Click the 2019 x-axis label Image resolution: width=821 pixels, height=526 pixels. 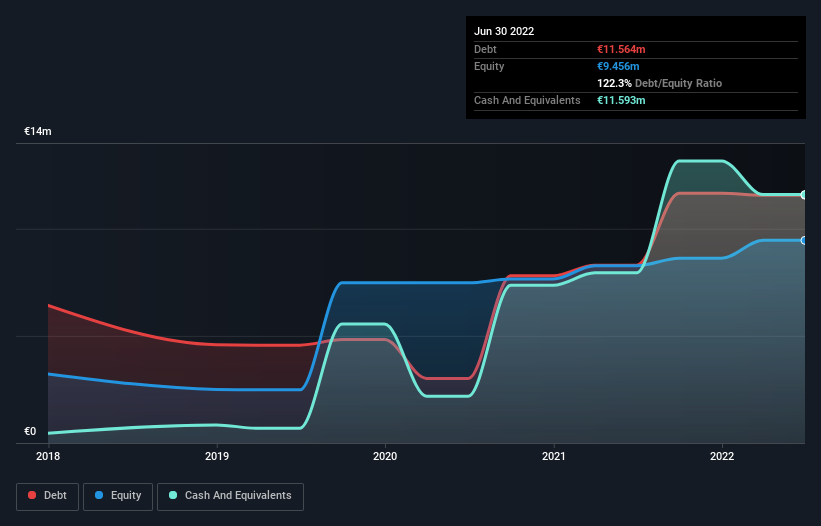point(217,456)
